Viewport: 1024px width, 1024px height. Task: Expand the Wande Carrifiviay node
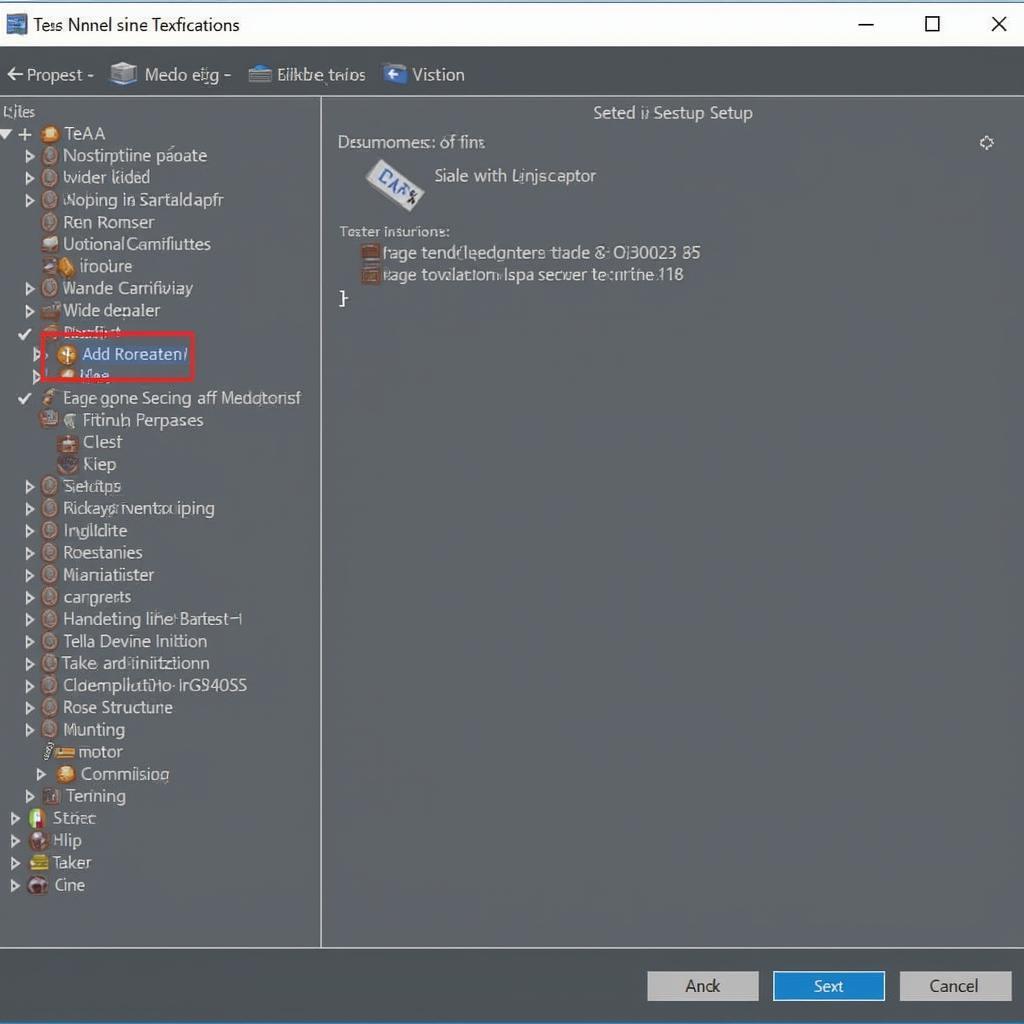tap(29, 288)
